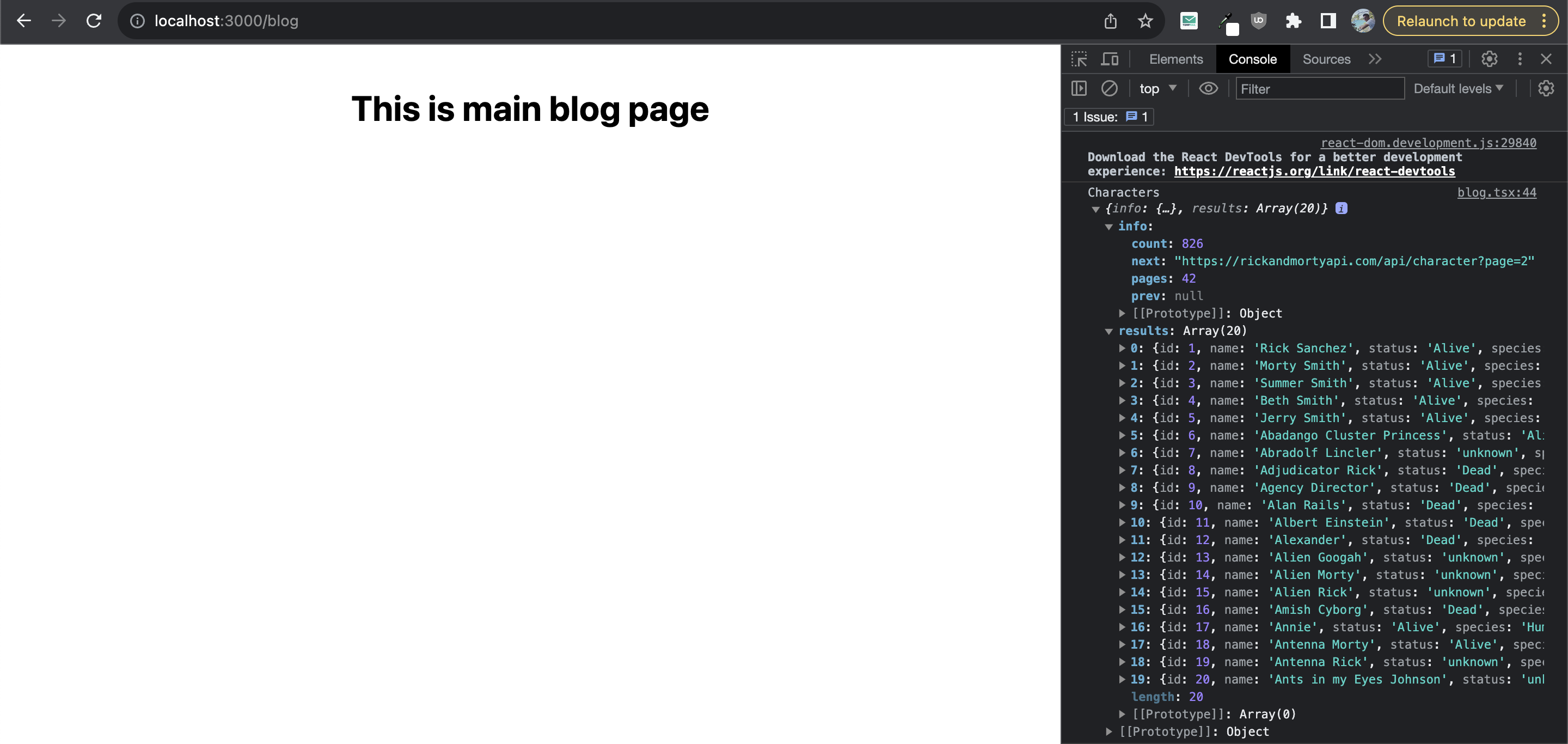Image resolution: width=1568 pixels, height=744 pixels.
Task: Click the Console panel tab
Action: (x=1253, y=59)
